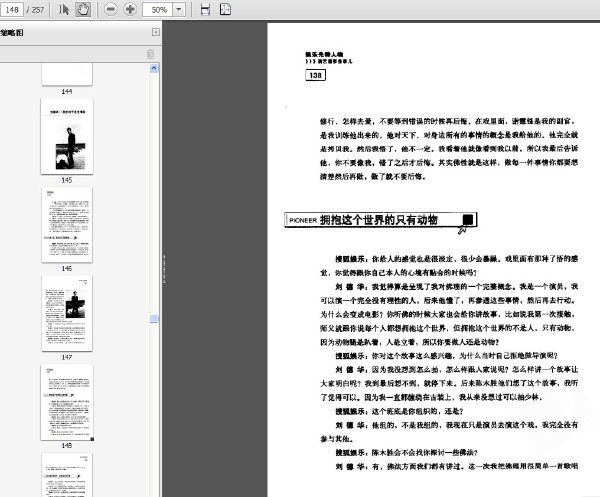Open page 146 thumbnail
600x497 pixels.
tap(67, 225)
